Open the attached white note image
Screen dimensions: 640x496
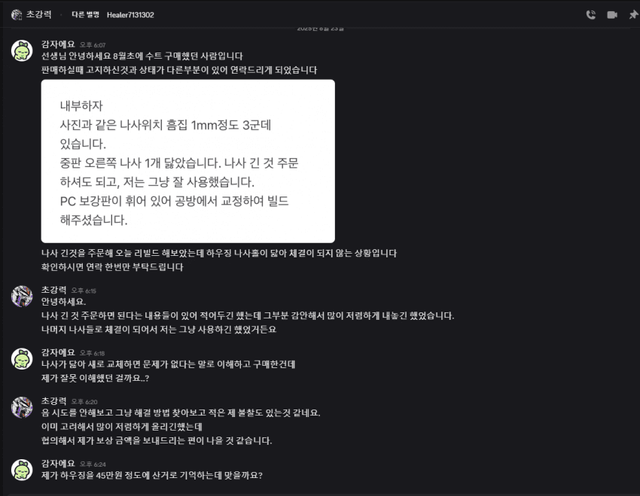pyautogui.click(x=188, y=161)
